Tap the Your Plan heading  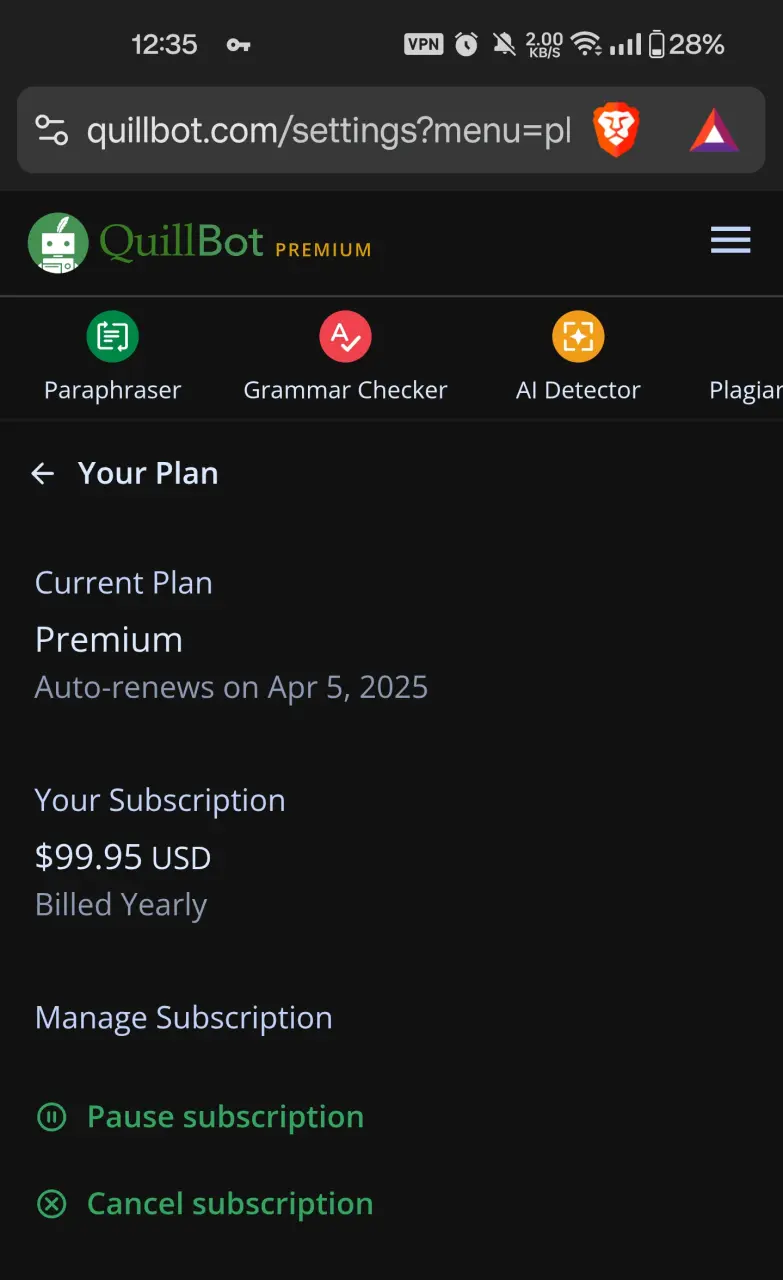[148, 474]
